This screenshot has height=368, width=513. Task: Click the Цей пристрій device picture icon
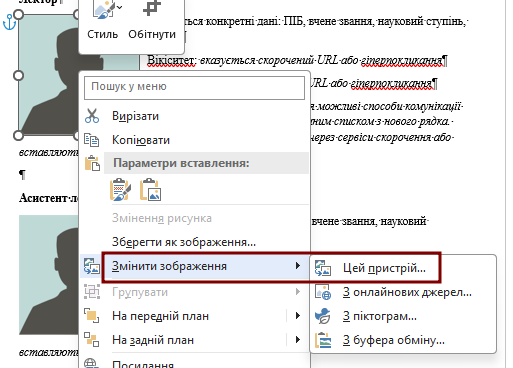point(323,268)
